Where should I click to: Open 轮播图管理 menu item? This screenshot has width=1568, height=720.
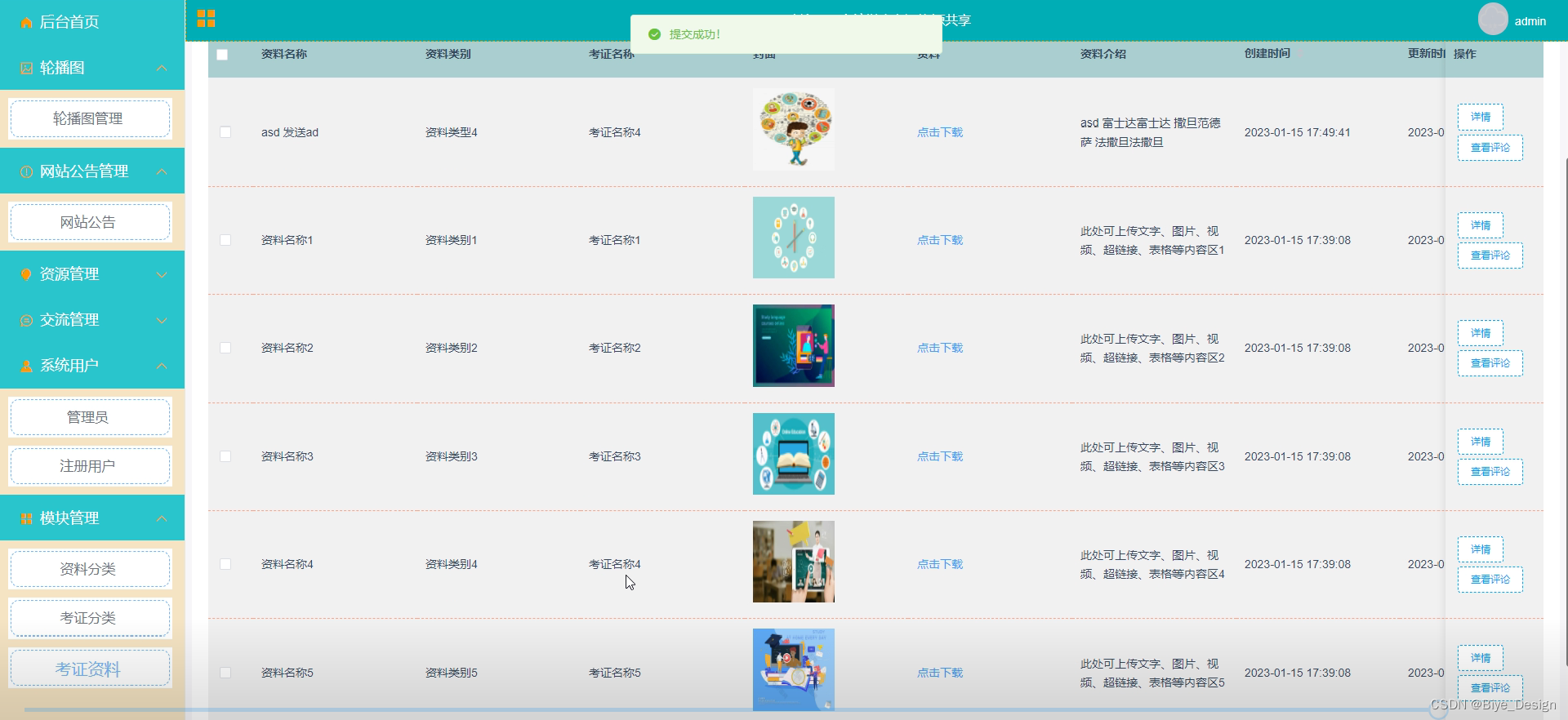(90, 118)
